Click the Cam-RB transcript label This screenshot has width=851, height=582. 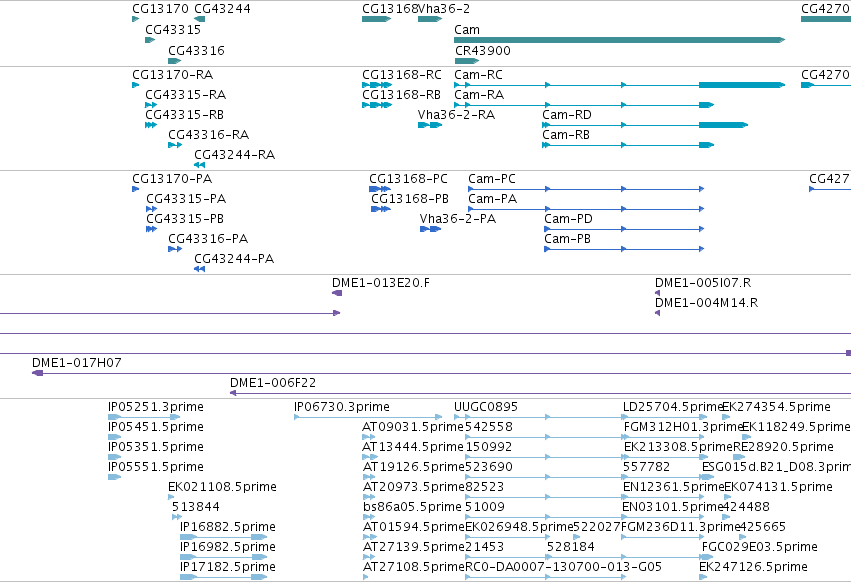566,135
